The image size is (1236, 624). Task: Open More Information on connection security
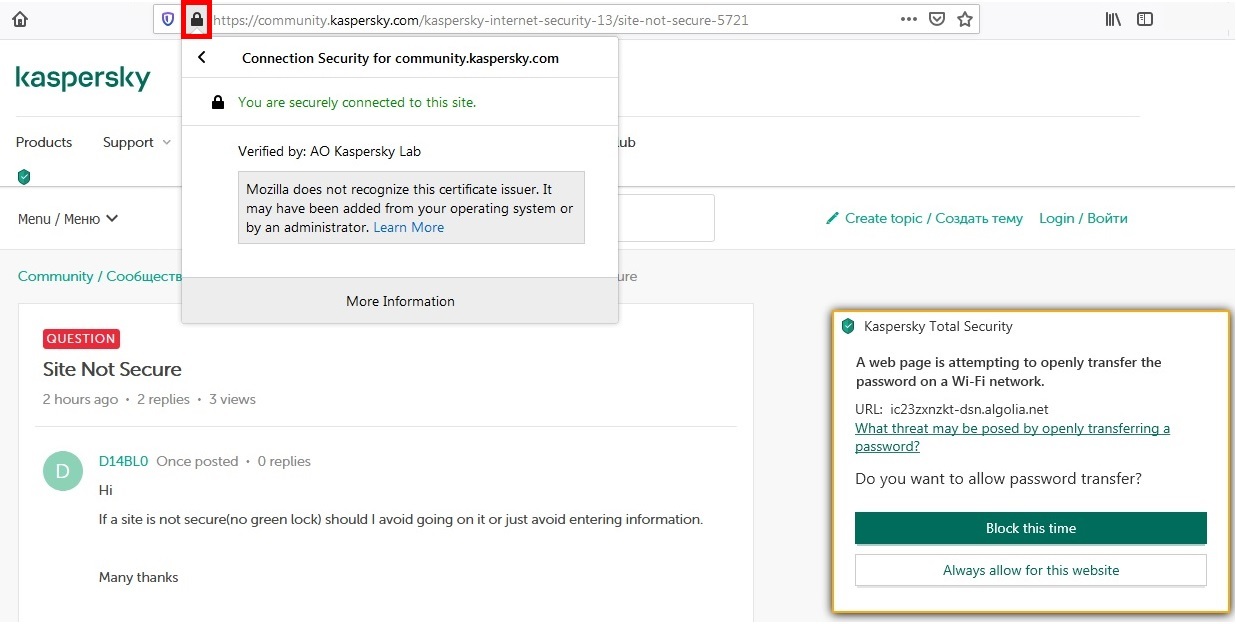tap(400, 301)
